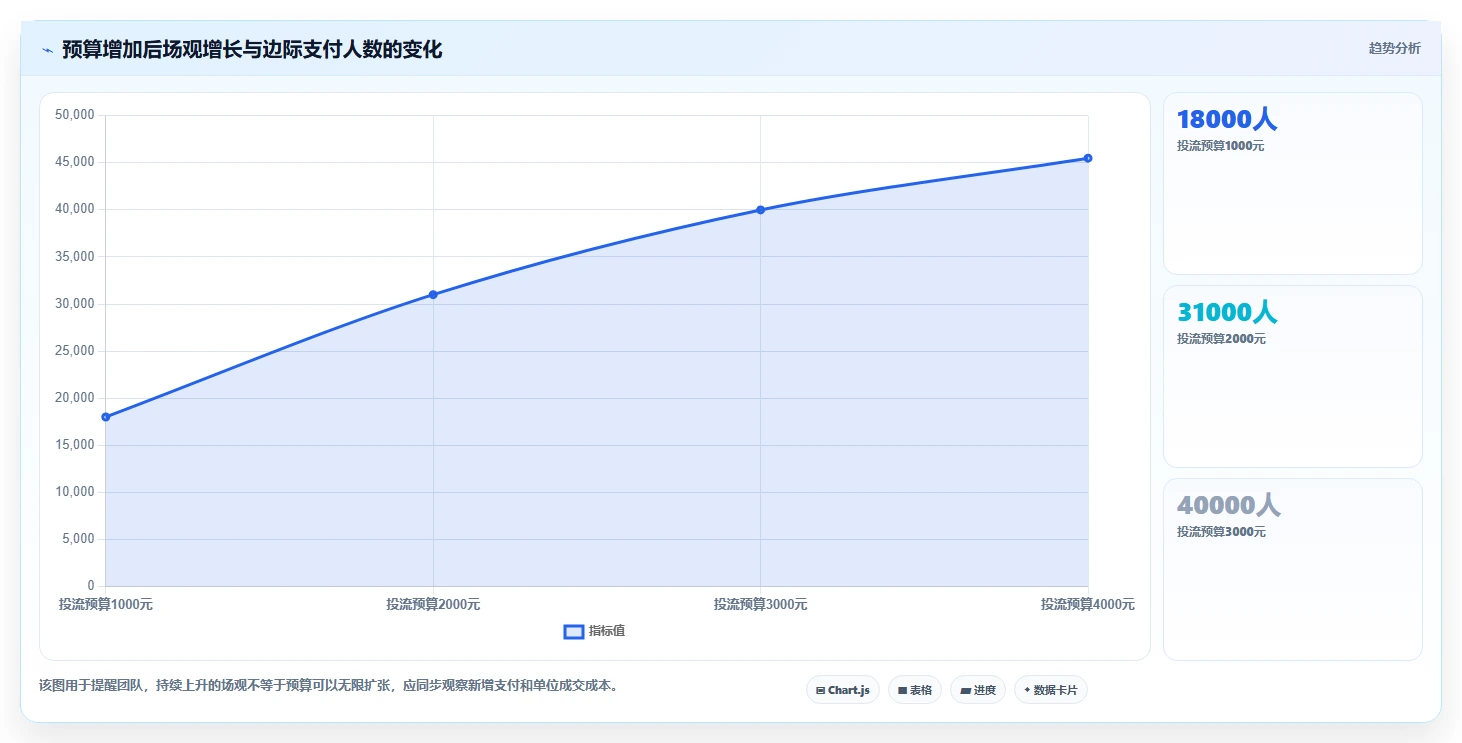
Task: Select the 表格 tag button
Action: pyautogui.click(x=915, y=690)
